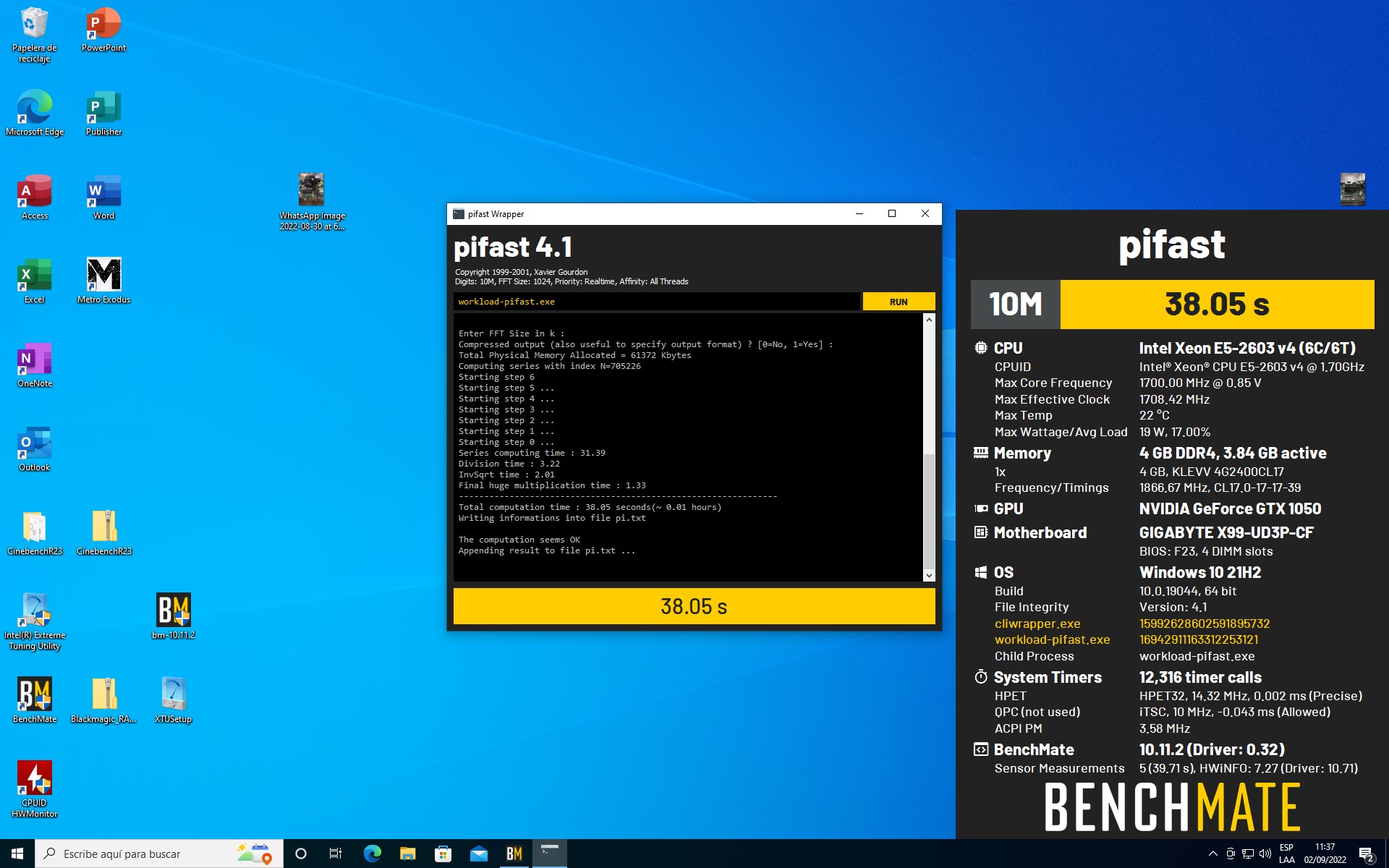This screenshot has height=868, width=1389.
Task: Click the pifast Wrapper title bar icon
Action: 459,213
